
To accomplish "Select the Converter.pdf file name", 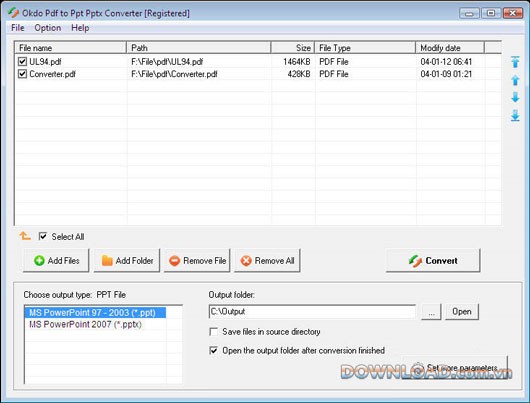I will [52, 74].
